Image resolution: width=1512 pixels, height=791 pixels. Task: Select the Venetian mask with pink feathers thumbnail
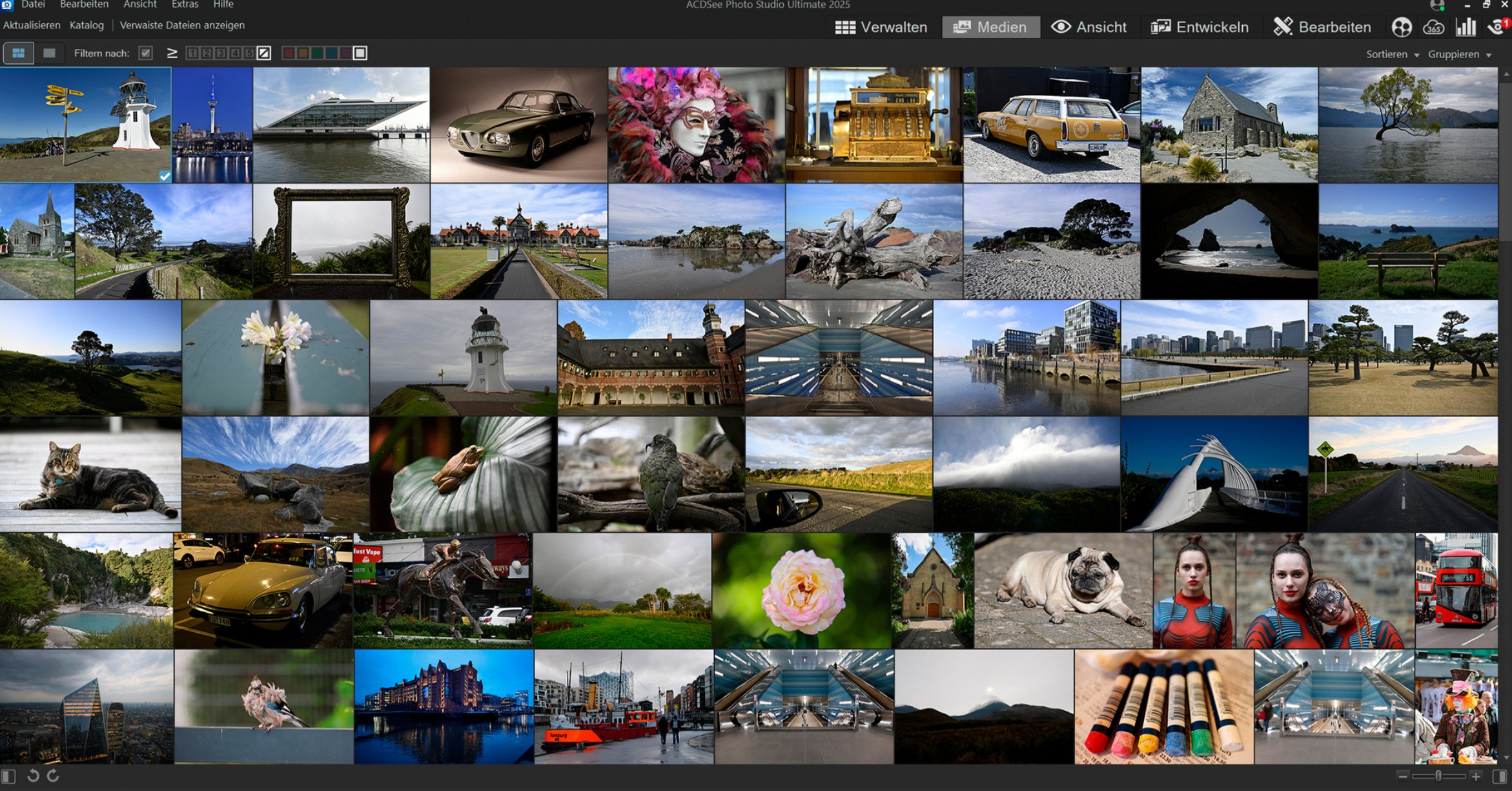(697, 125)
